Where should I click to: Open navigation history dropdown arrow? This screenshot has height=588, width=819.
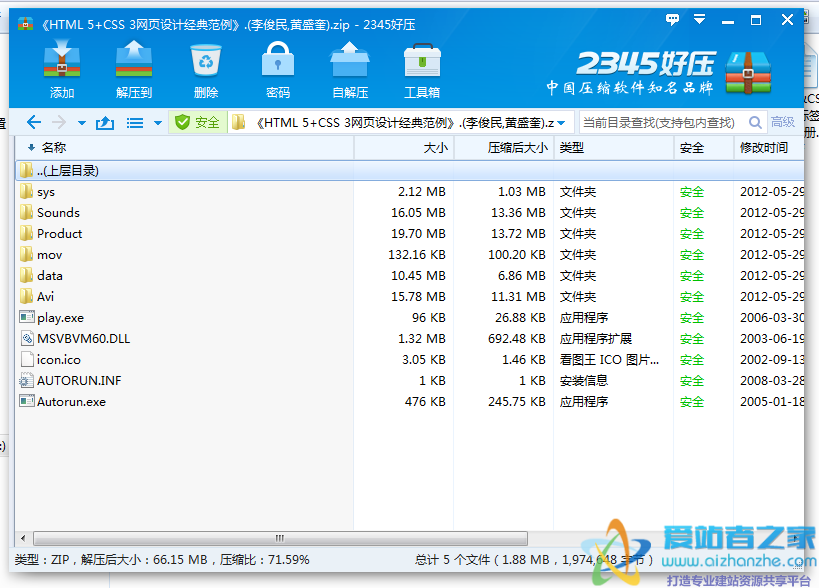click(81, 123)
